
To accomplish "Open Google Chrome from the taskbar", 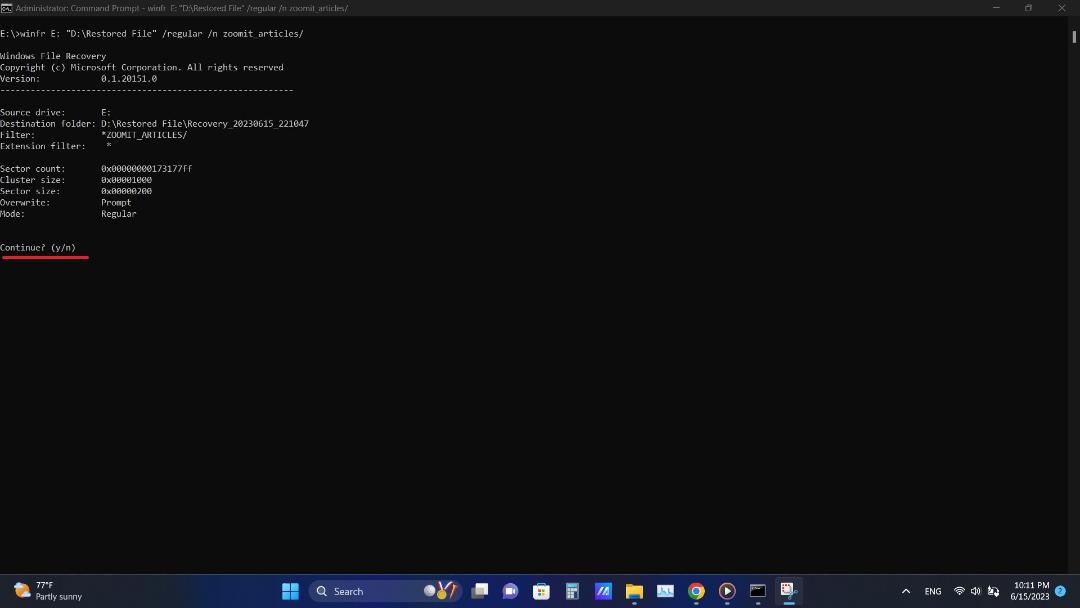I will 696,591.
